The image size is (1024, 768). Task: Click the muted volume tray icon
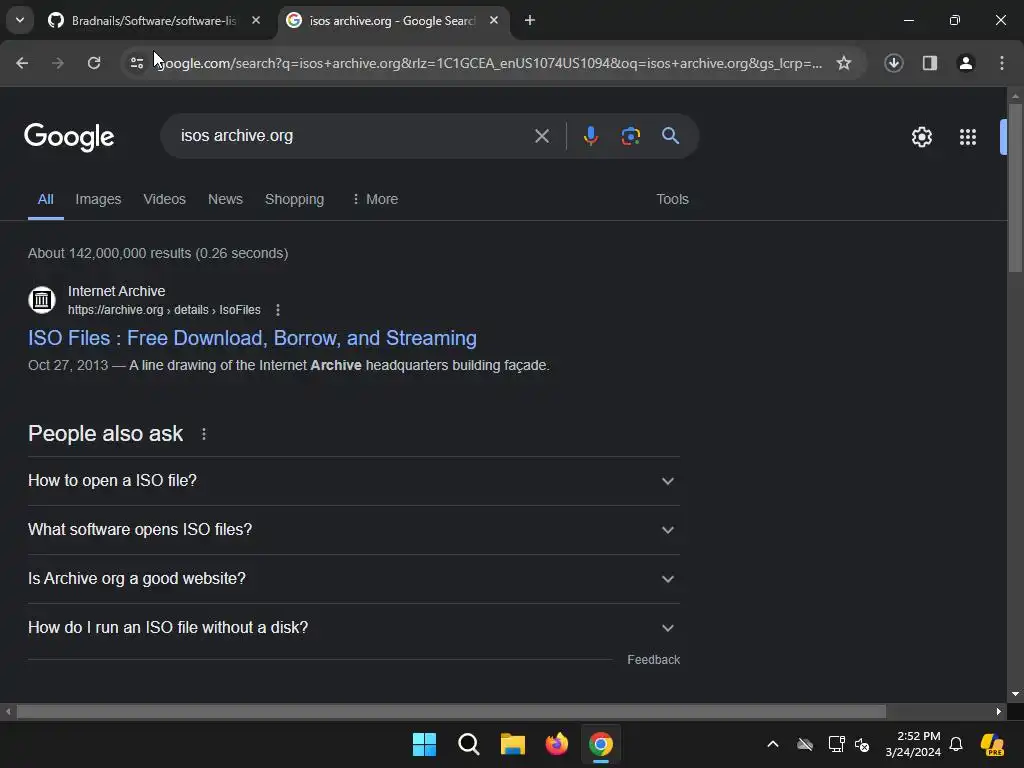pos(862,744)
